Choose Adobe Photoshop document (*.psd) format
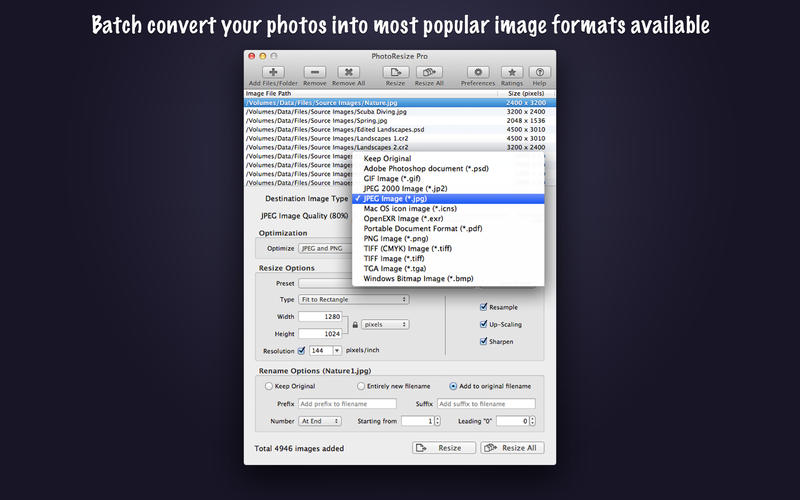The width and height of the screenshot is (800, 500). [448, 168]
